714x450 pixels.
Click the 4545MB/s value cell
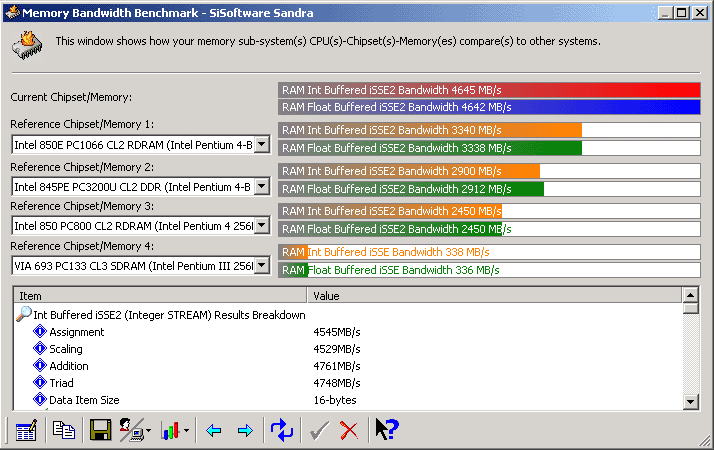coord(337,332)
